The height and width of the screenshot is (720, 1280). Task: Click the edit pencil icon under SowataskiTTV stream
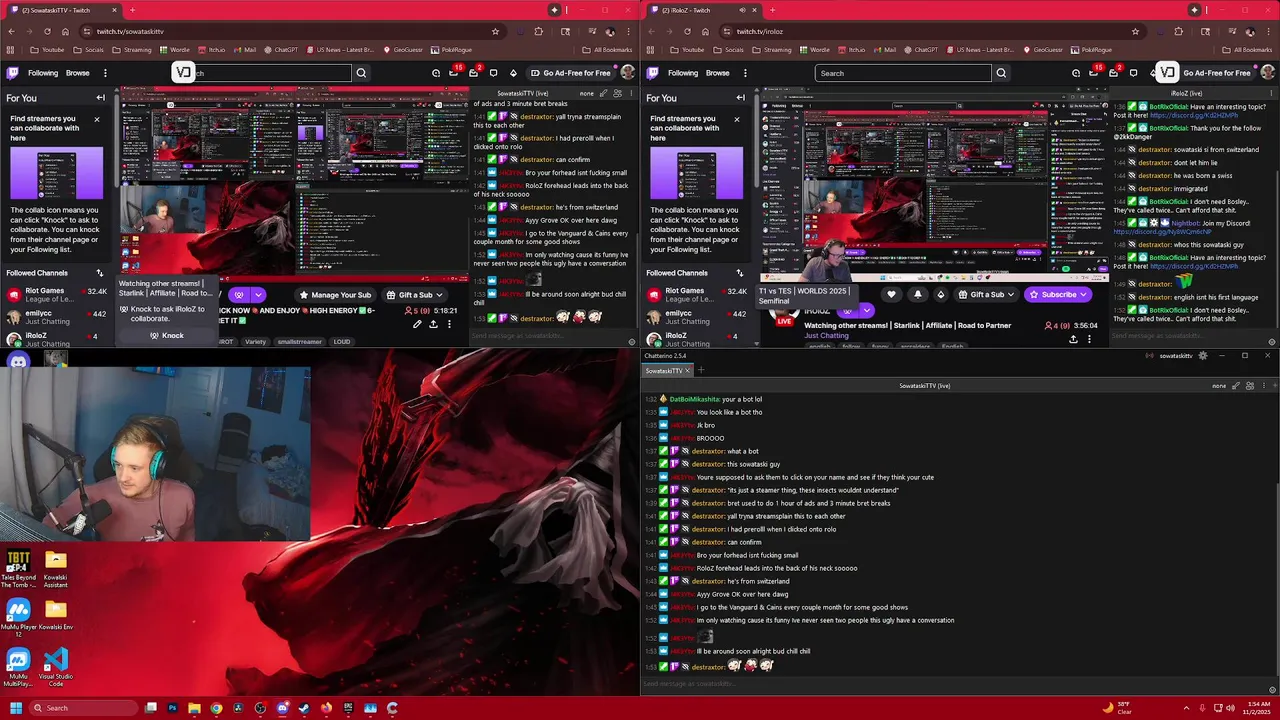[x=417, y=324]
